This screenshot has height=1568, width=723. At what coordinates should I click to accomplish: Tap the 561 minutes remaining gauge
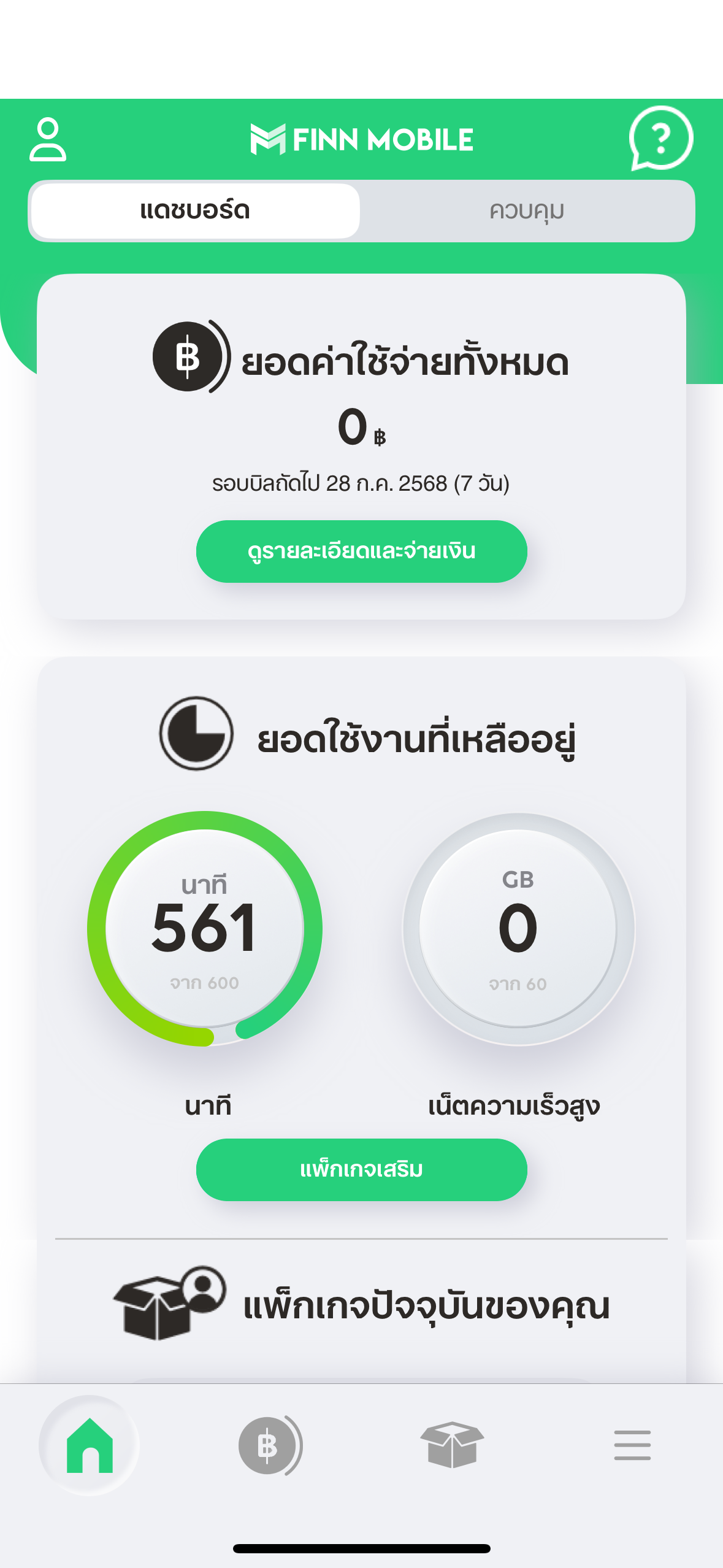pyautogui.click(x=205, y=929)
